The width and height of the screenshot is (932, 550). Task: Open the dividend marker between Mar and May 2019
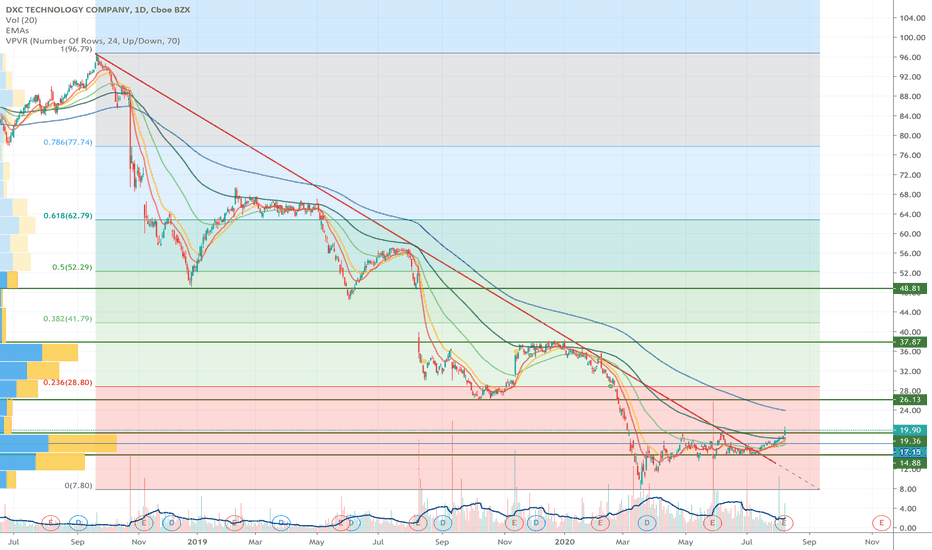[x=282, y=523]
